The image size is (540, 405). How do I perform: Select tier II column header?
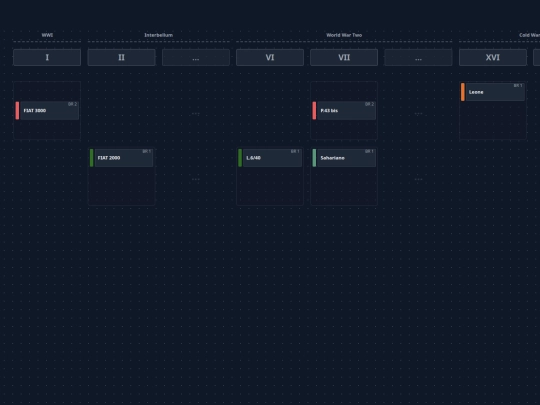tap(121, 57)
